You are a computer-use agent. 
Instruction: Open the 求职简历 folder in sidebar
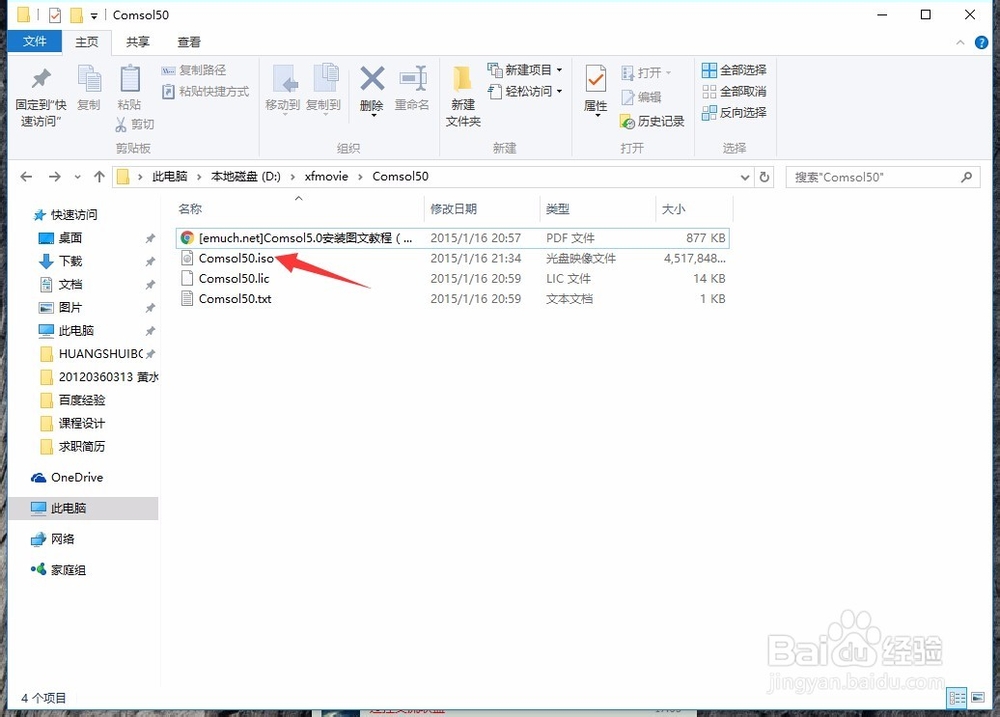pos(82,447)
